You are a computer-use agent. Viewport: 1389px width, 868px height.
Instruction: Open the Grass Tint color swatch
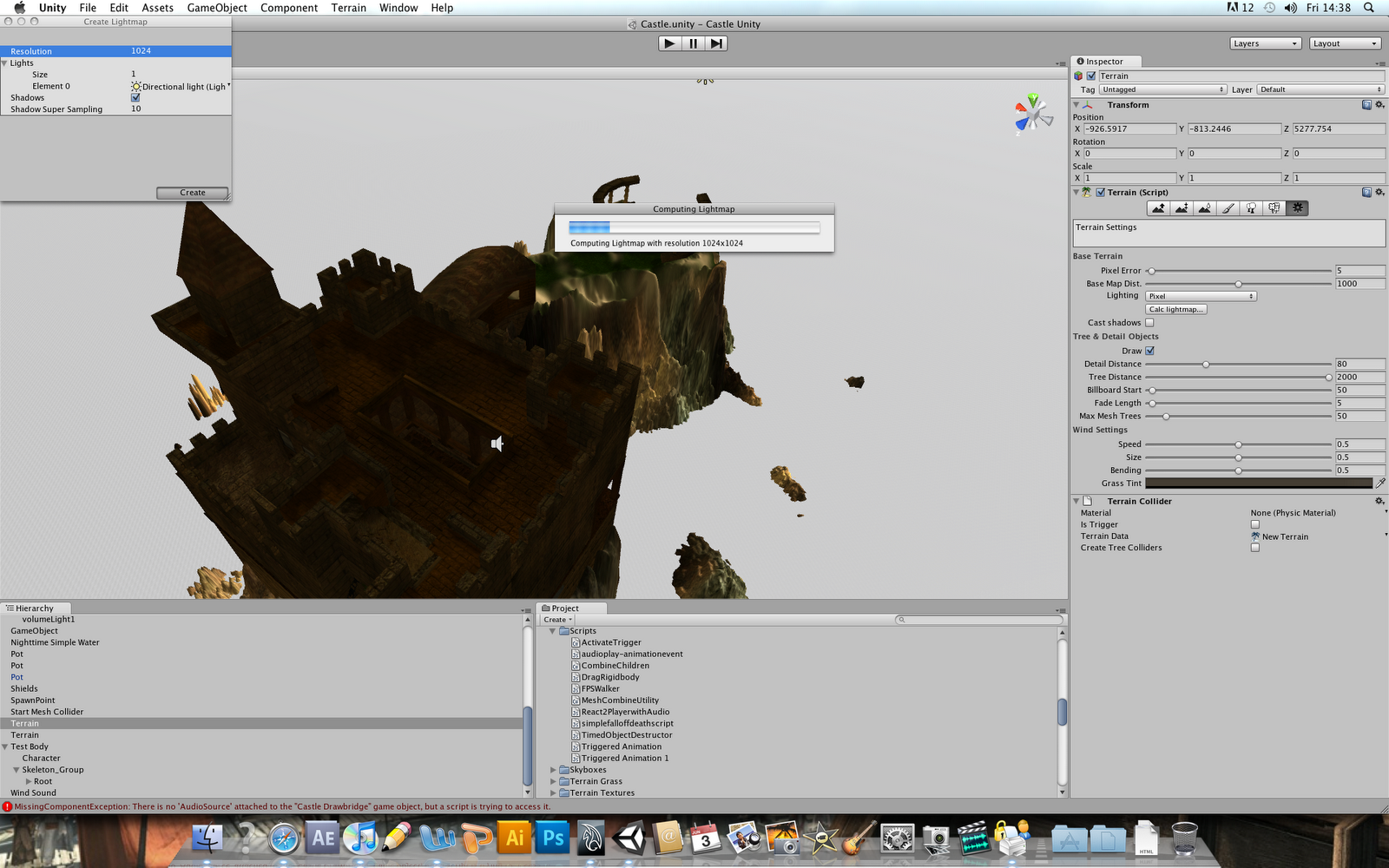pyautogui.click(x=1259, y=483)
